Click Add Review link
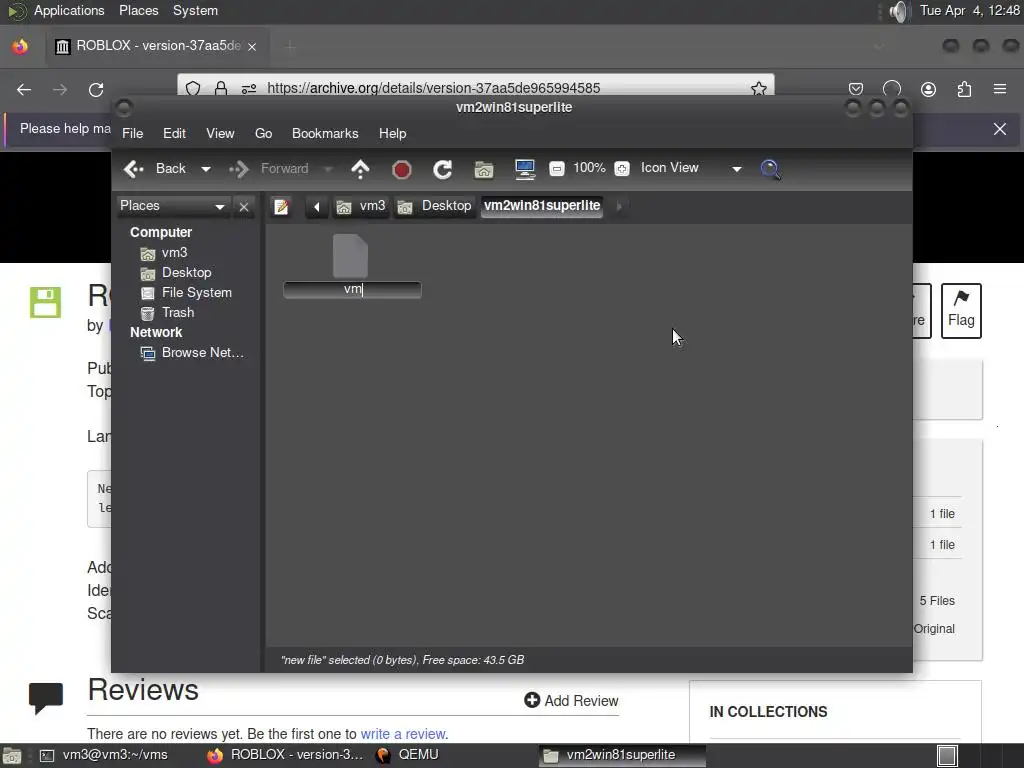Screen dimensions: 1024x768 click(571, 701)
